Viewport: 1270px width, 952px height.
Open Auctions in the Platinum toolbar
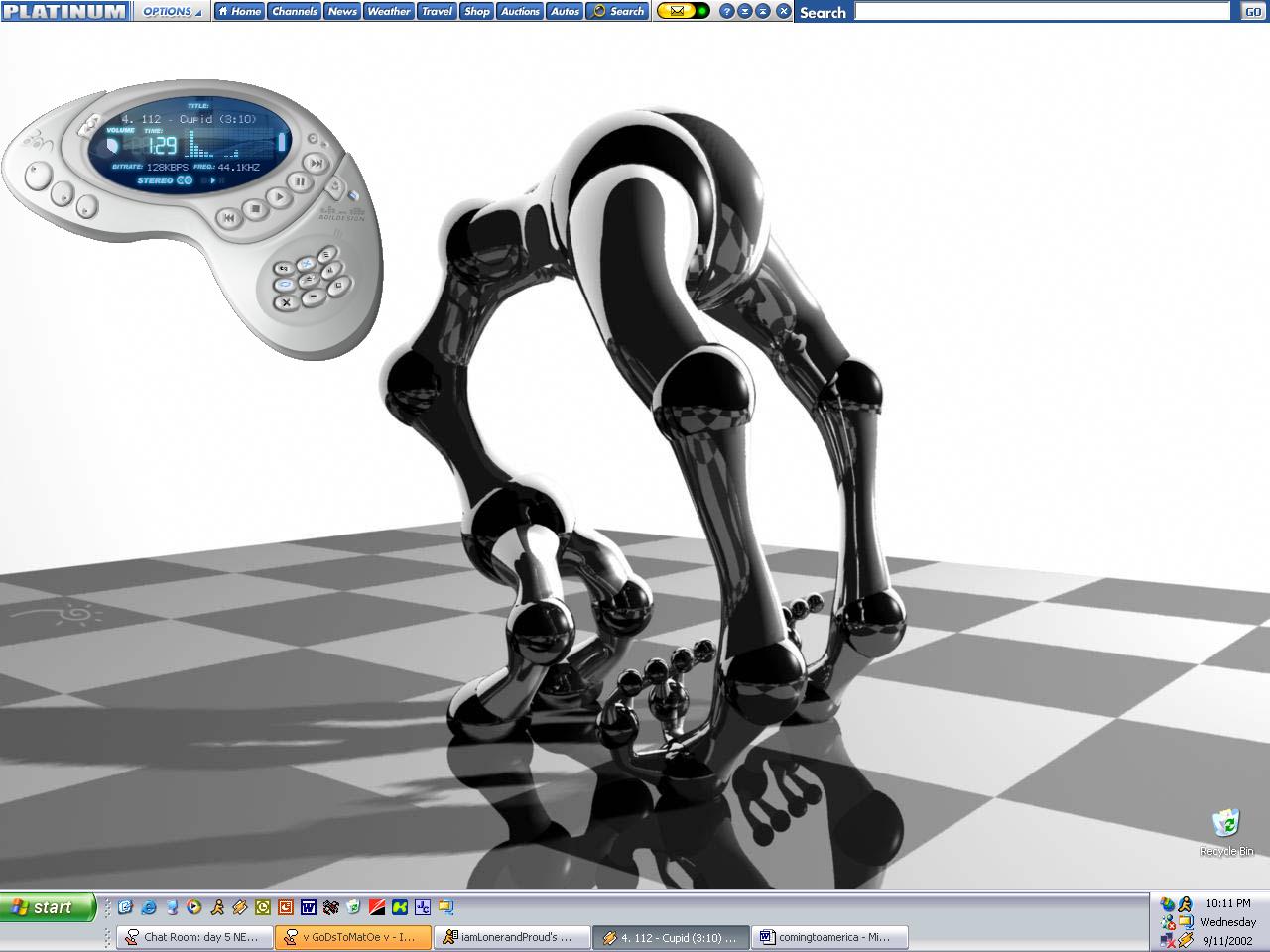point(520,11)
